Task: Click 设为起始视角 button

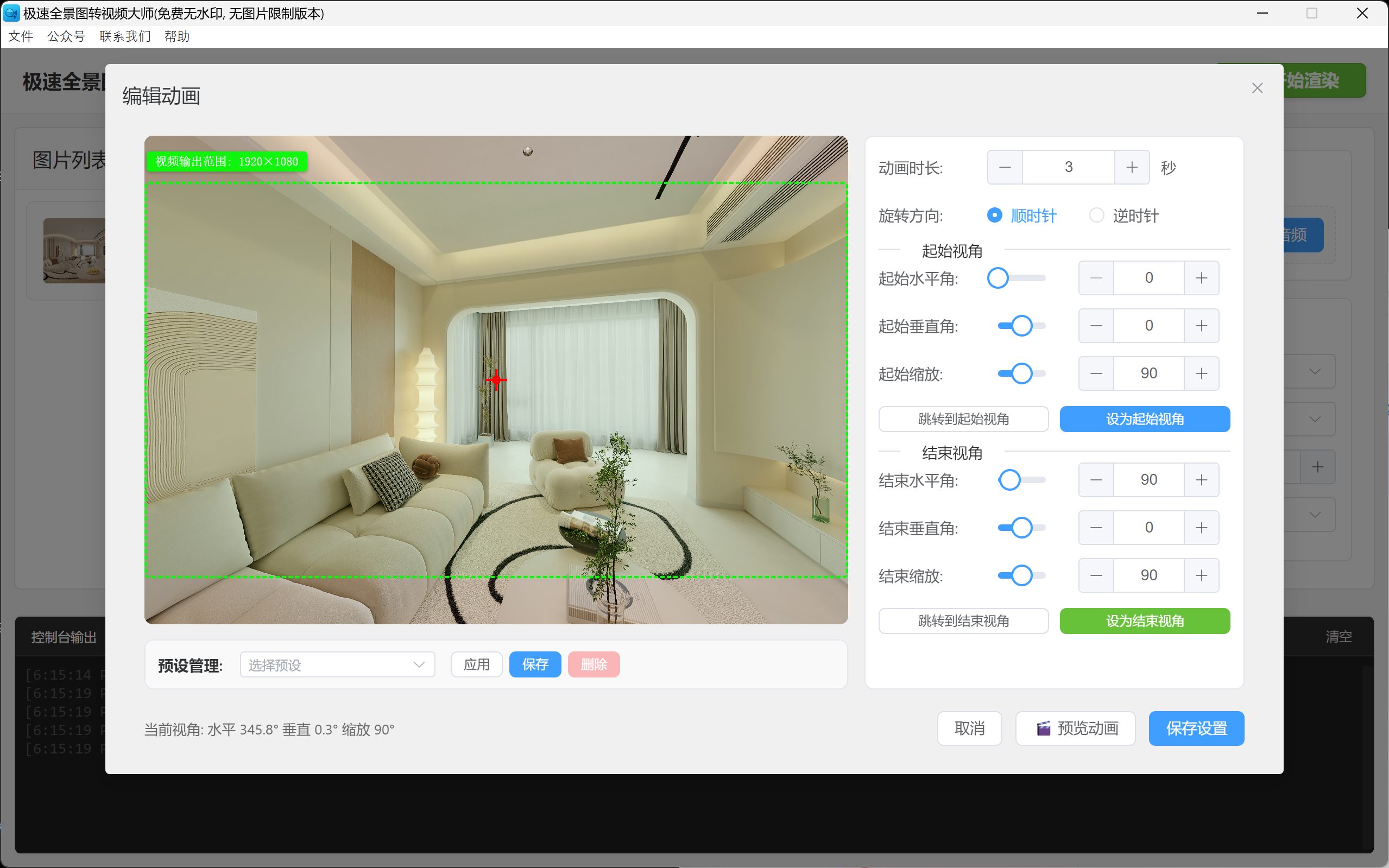Action: click(1145, 419)
